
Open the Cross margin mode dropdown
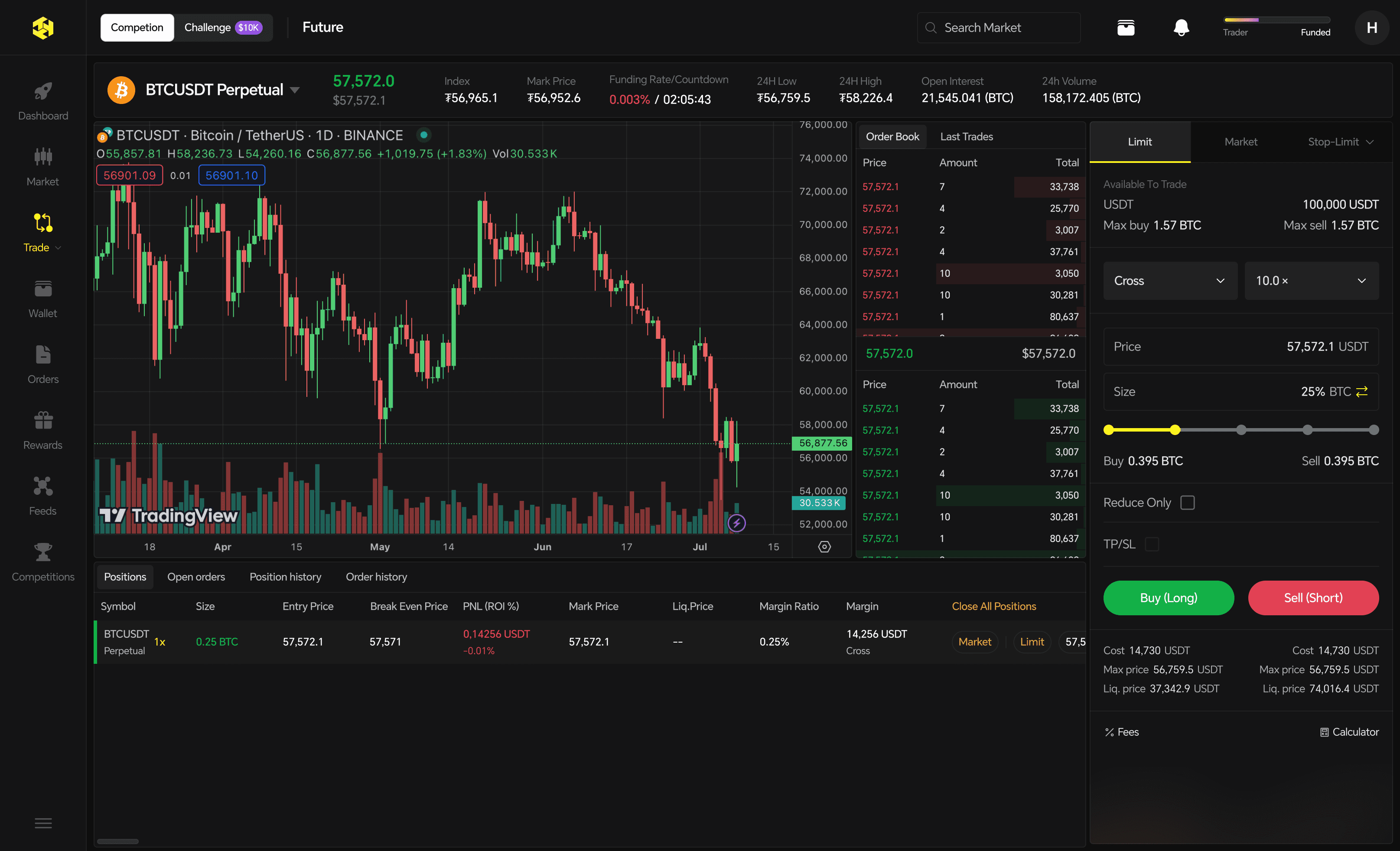click(1169, 281)
